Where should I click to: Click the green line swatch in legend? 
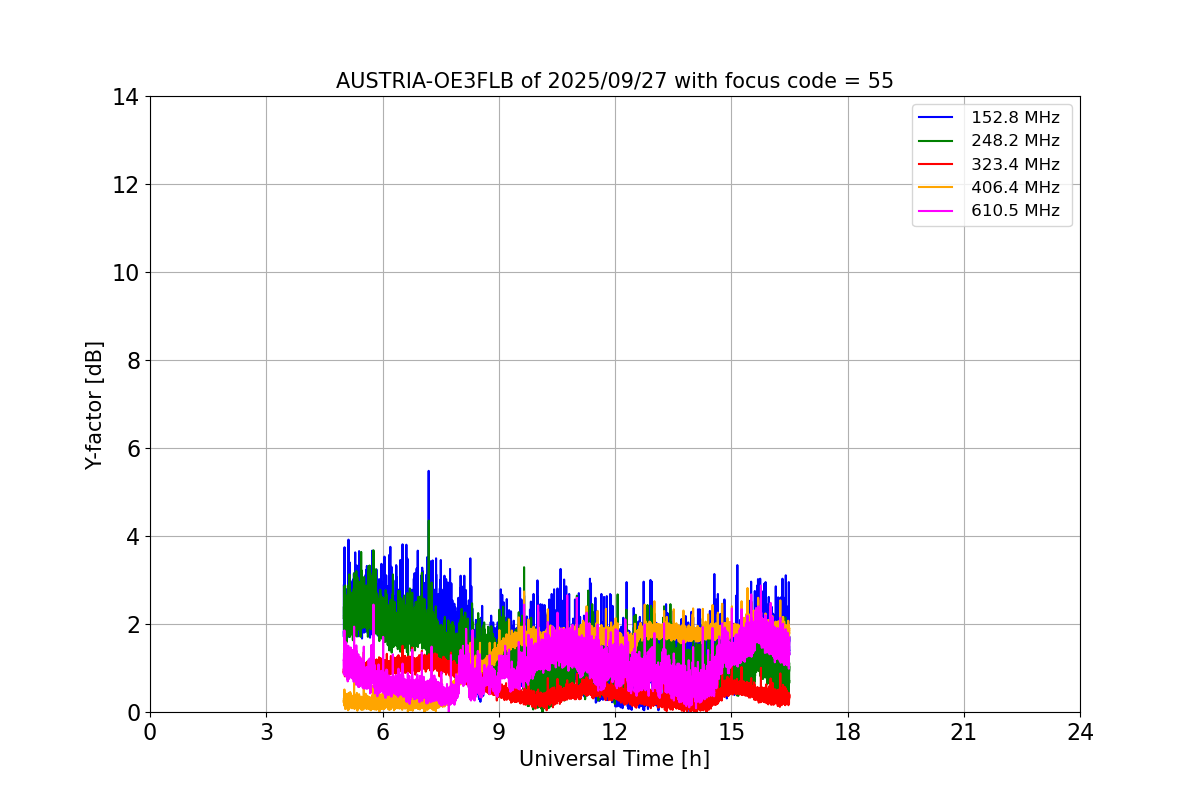(x=936, y=141)
